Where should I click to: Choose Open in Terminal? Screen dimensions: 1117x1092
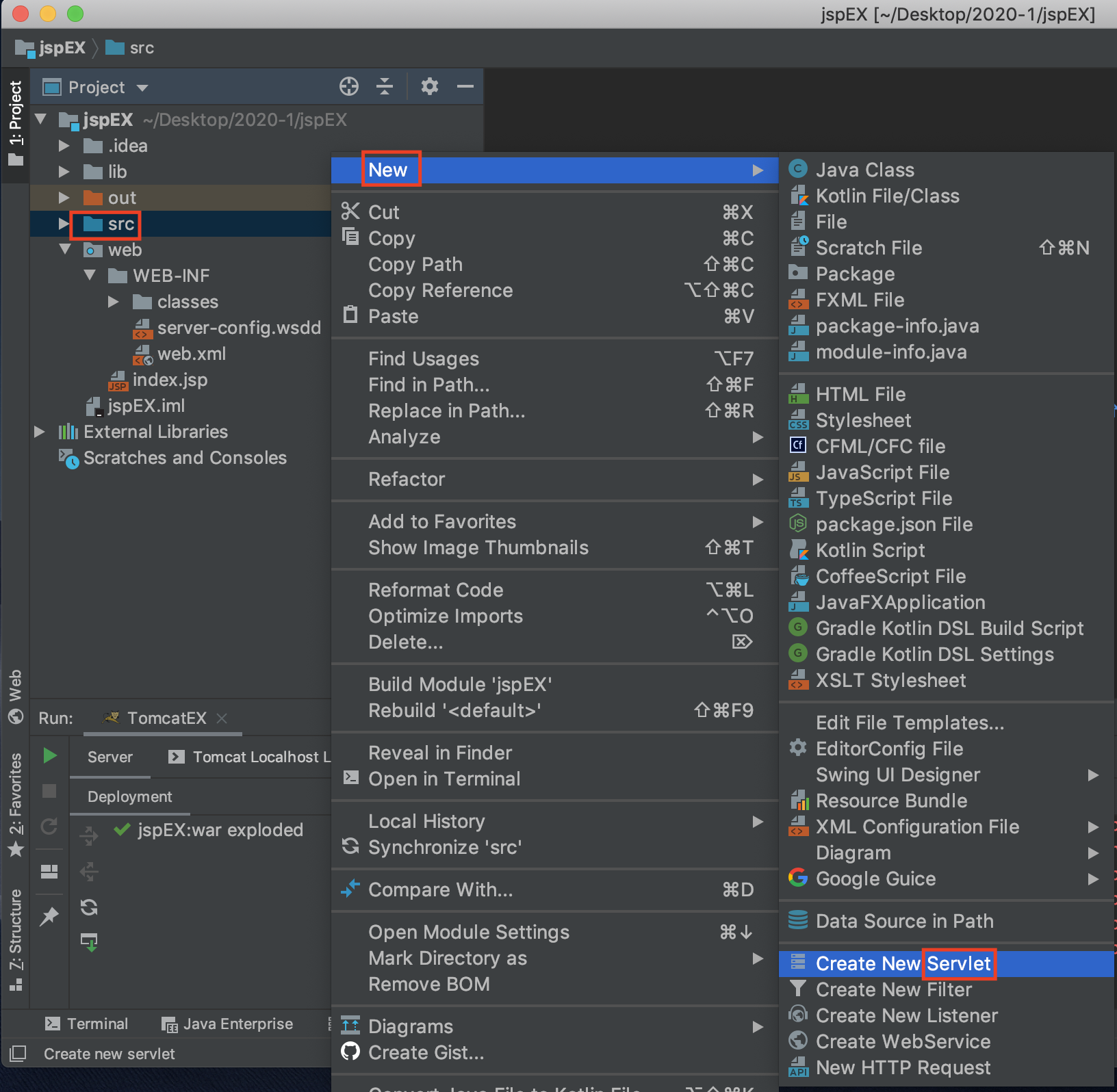click(x=554, y=779)
